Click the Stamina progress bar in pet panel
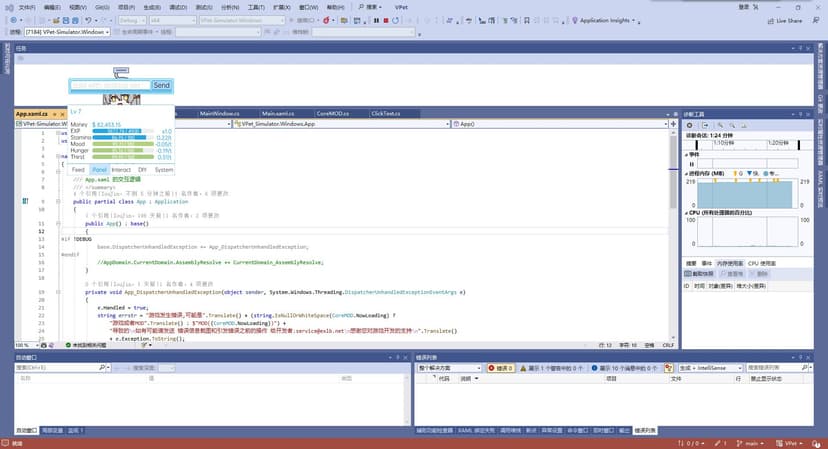This screenshot has width=828, height=449. (123, 137)
